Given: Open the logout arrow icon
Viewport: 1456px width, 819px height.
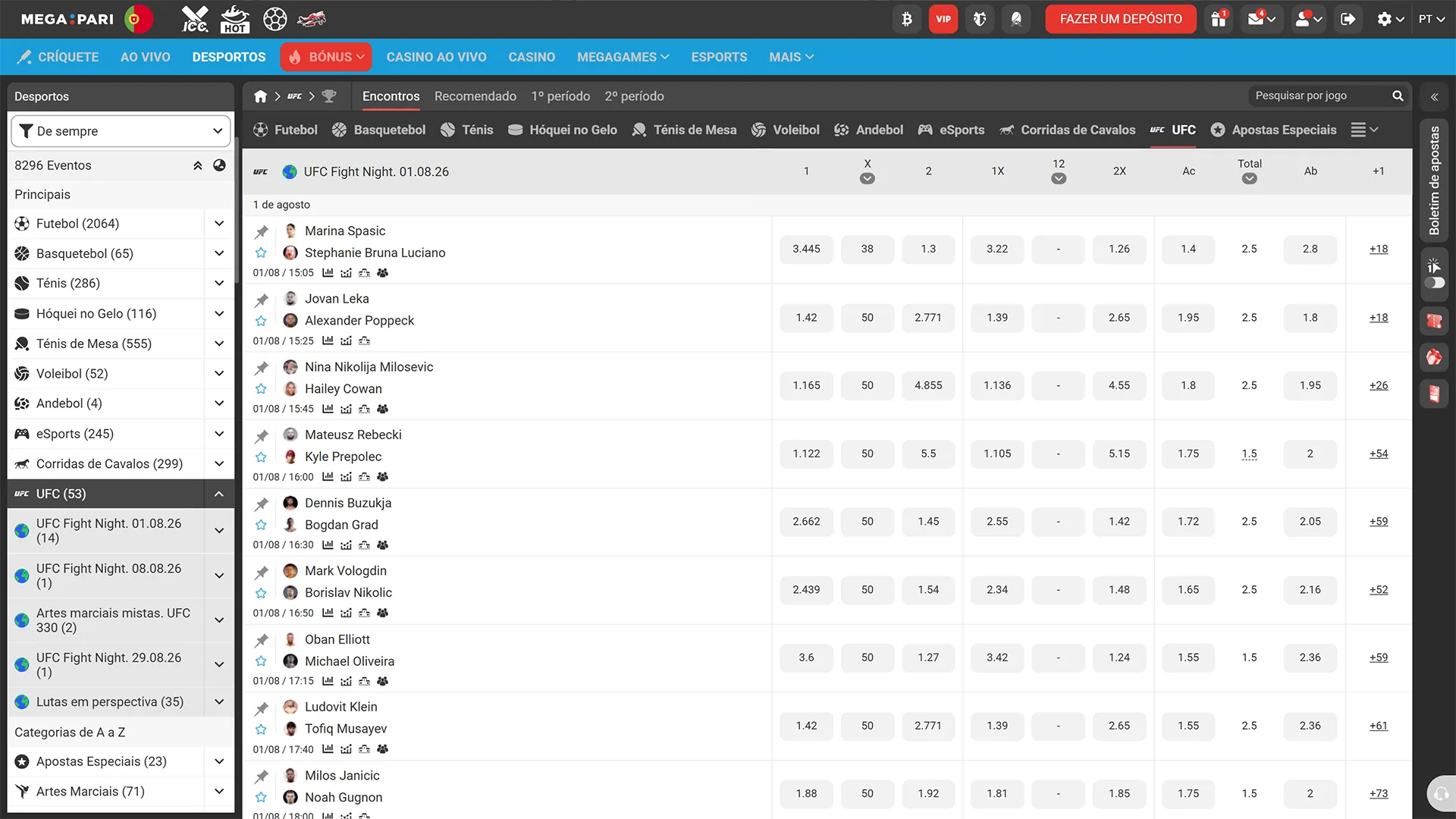Looking at the screenshot, I should pos(1348,19).
